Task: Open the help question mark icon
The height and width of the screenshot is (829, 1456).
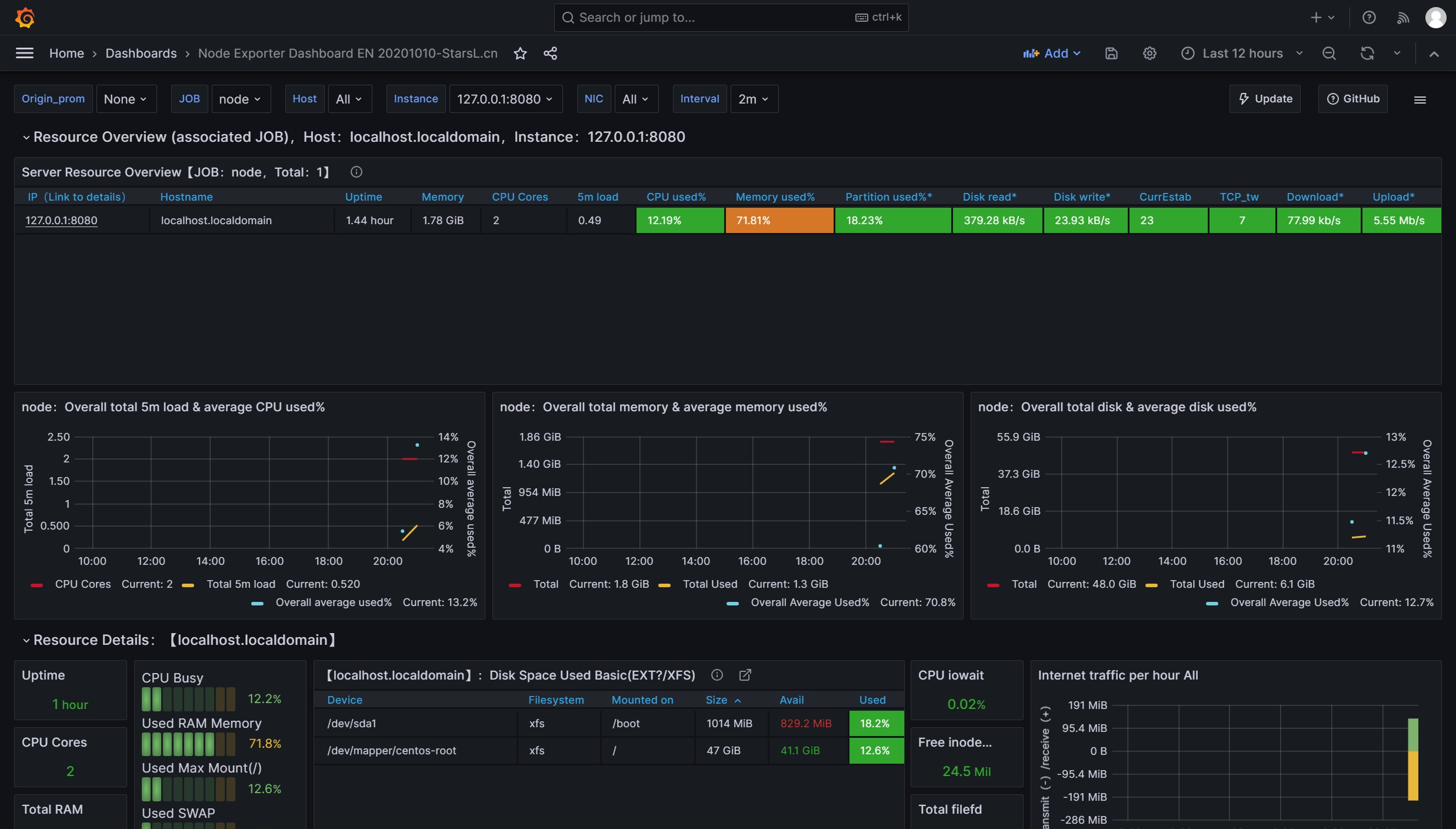Action: click(x=1369, y=18)
